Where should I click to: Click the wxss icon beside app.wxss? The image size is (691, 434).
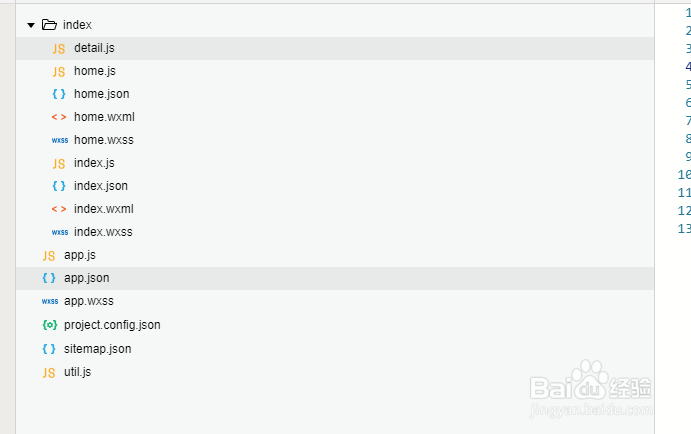(x=49, y=301)
